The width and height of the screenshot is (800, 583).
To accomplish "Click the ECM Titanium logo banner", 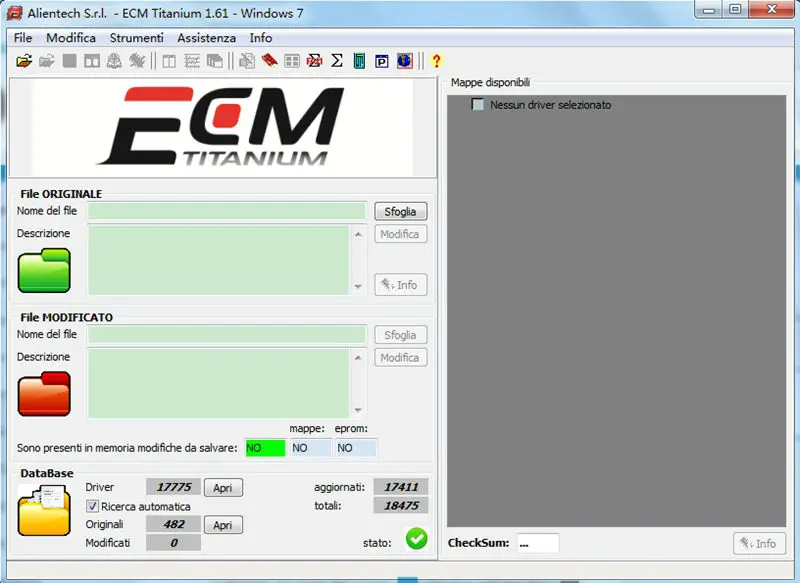I will pos(222,128).
